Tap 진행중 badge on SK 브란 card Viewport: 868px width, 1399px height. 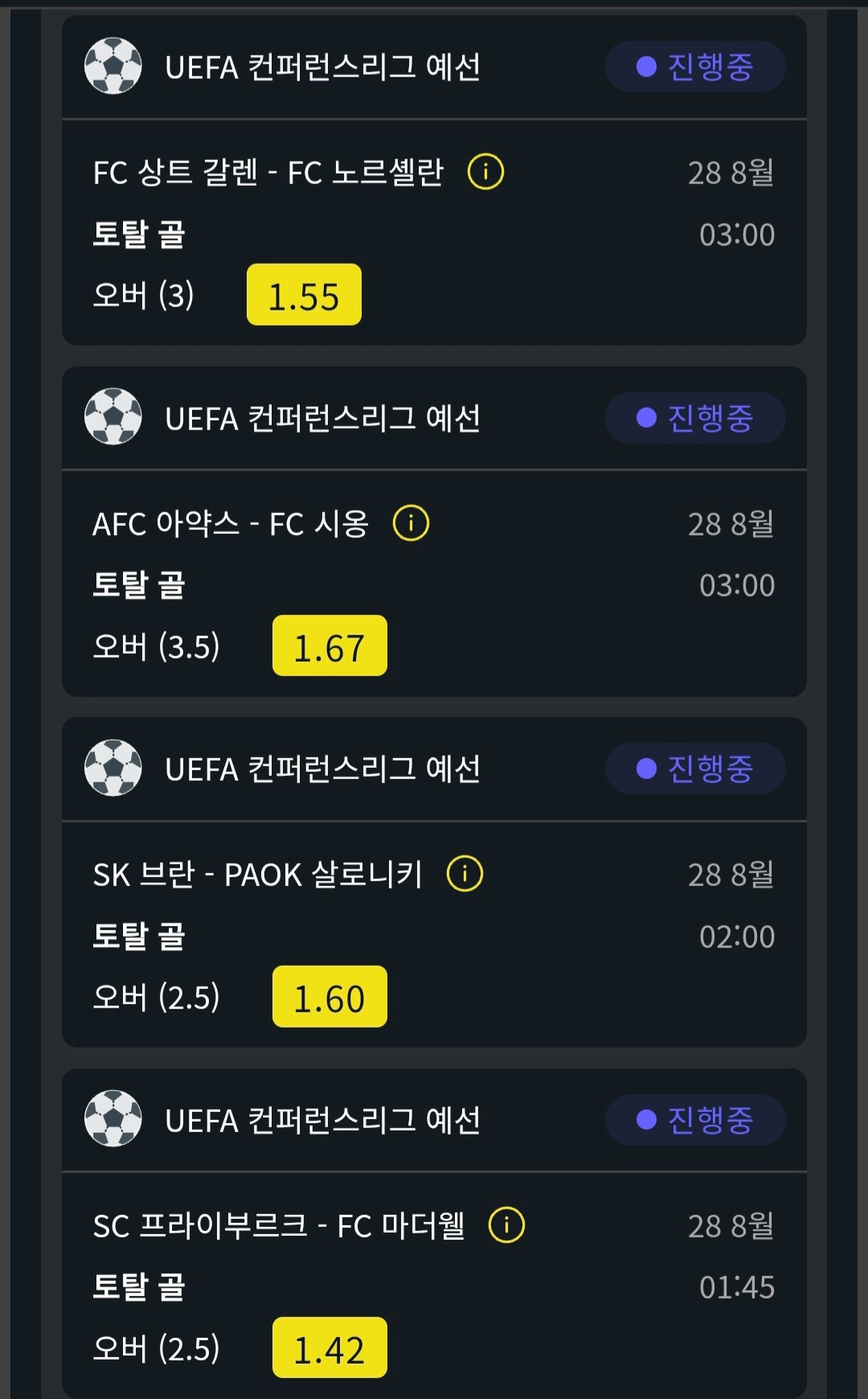pyautogui.click(x=695, y=769)
